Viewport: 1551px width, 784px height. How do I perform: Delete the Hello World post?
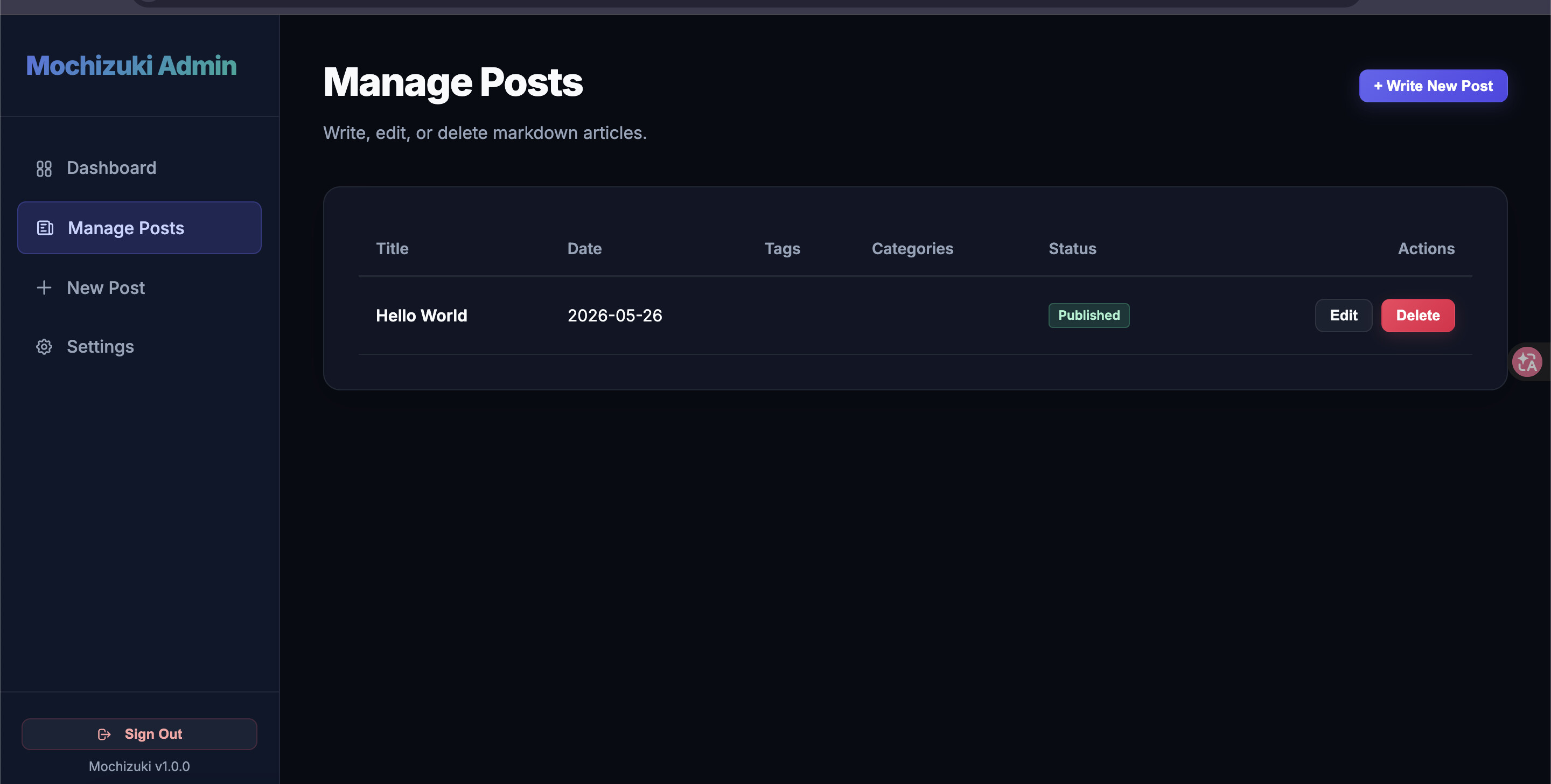pyautogui.click(x=1417, y=316)
